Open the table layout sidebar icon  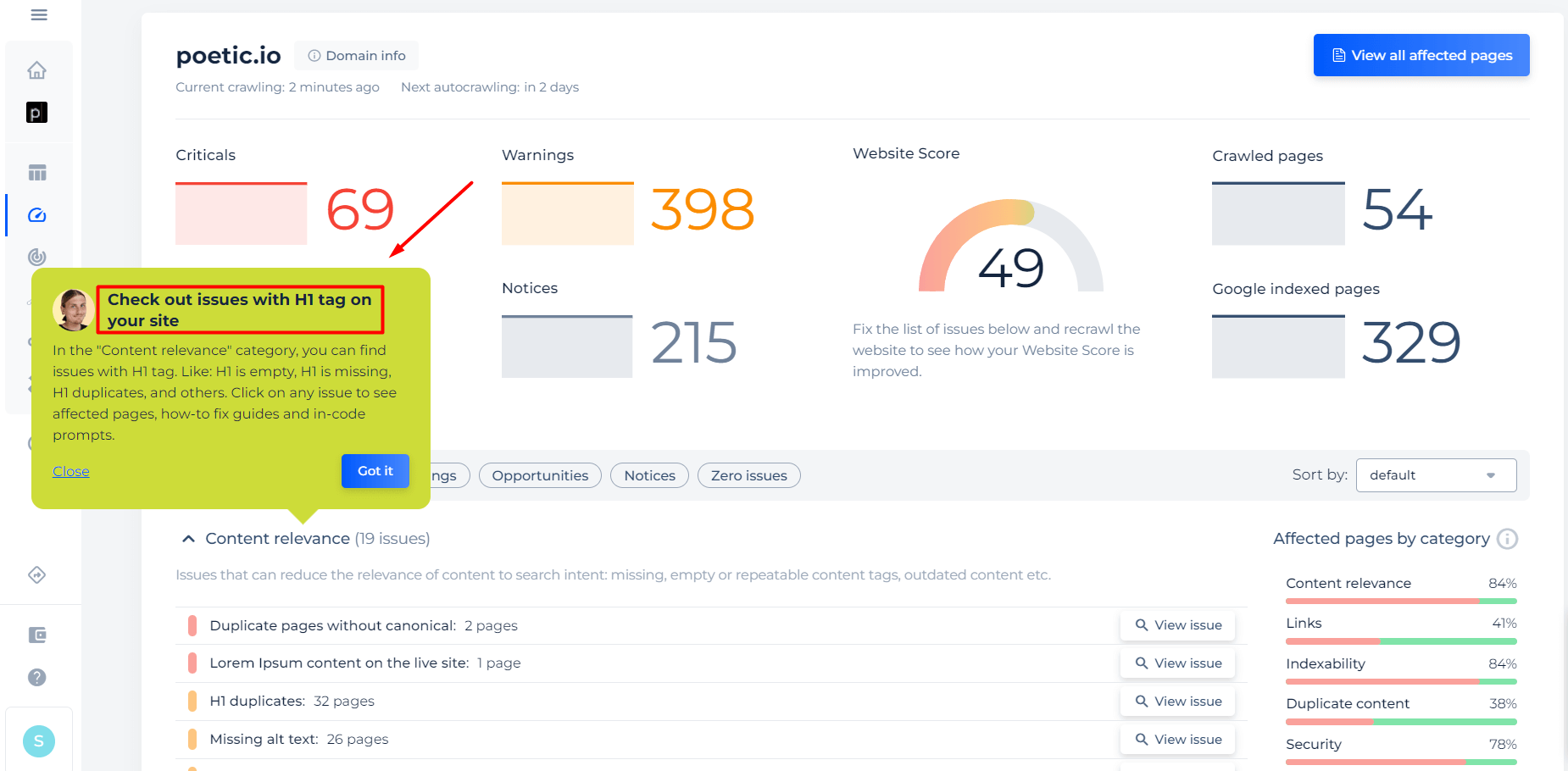(x=37, y=173)
